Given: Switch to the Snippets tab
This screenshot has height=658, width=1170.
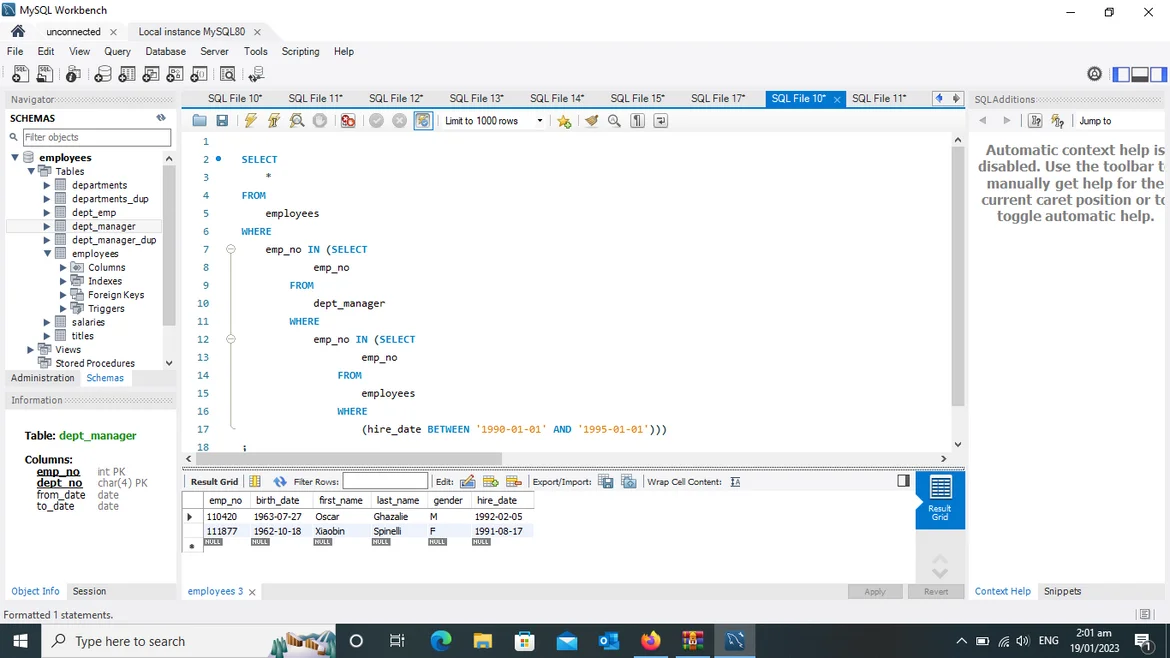Looking at the screenshot, I should [x=1062, y=591].
